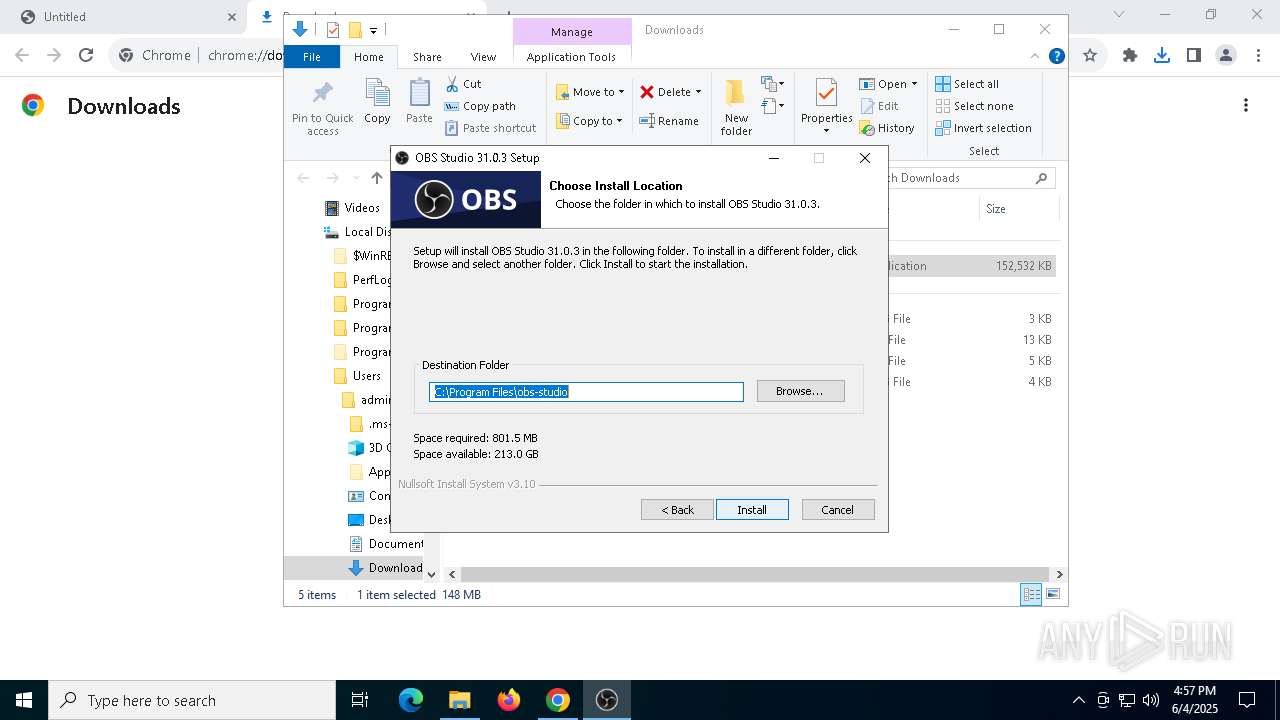Click the Type here to search box
Image resolution: width=1280 pixels, height=720 pixels.
(191, 700)
